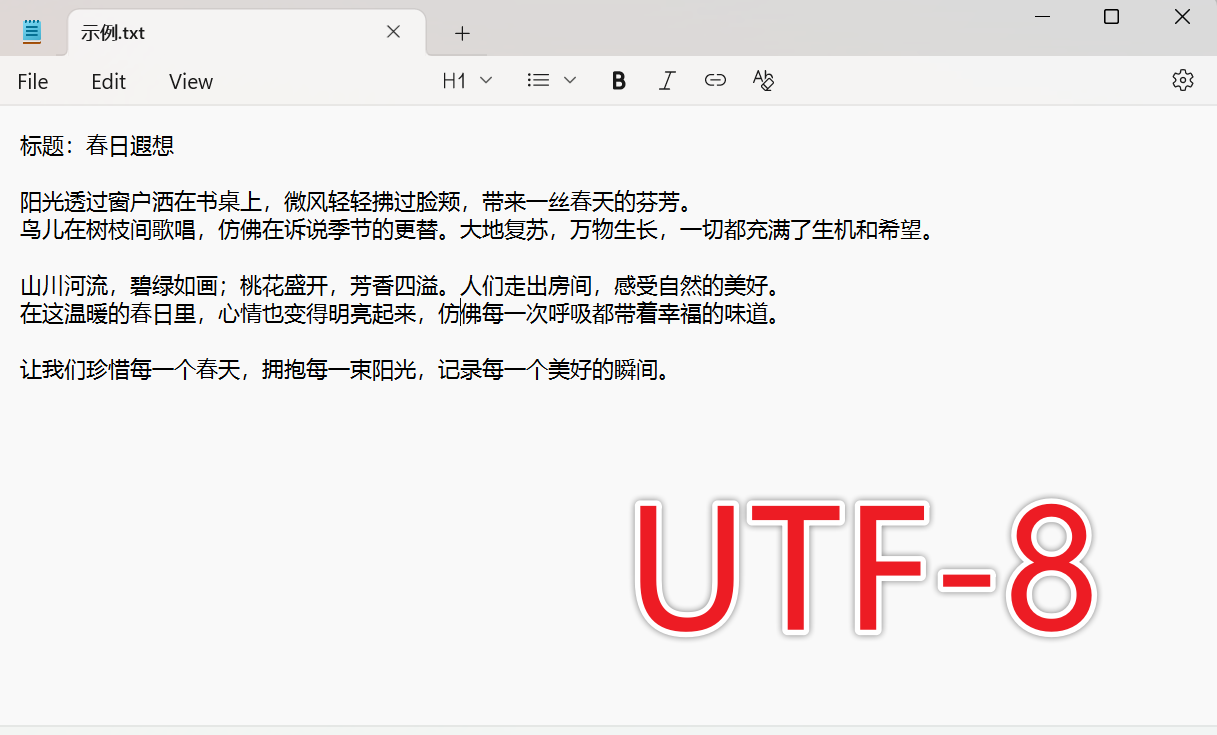
Task: Apply the H1 heading style
Action: tap(451, 80)
